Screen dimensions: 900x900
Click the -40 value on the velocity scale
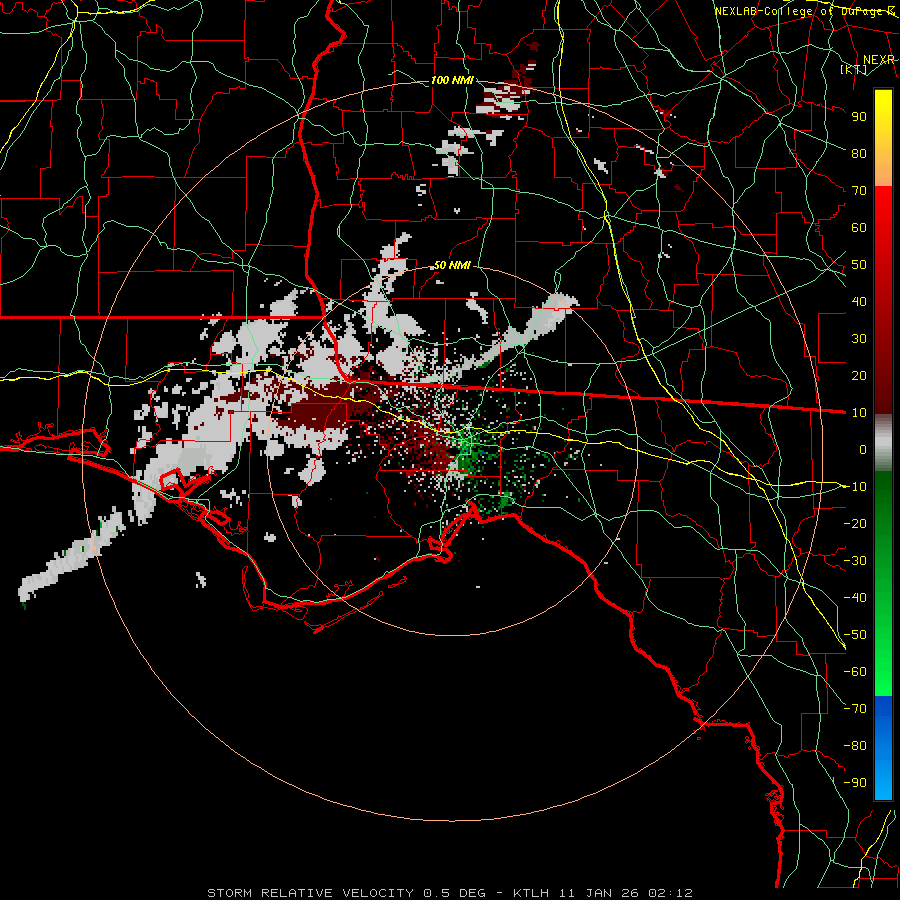tap(855, 598)
